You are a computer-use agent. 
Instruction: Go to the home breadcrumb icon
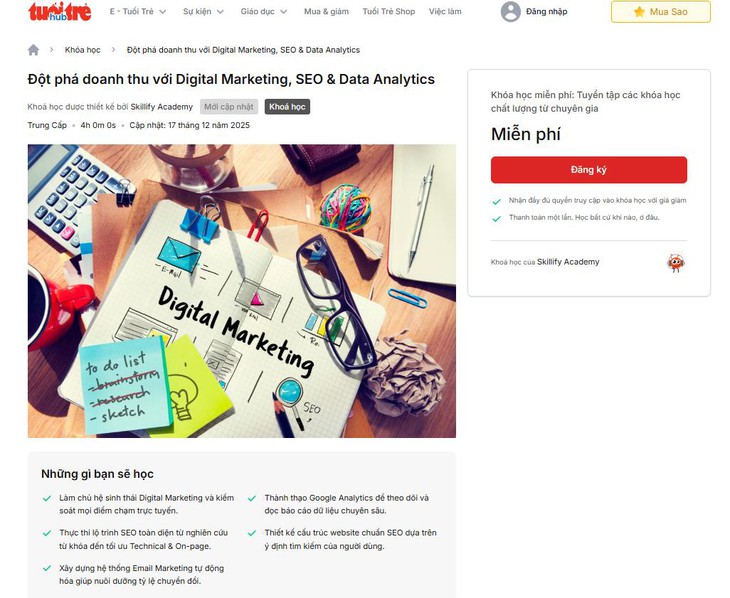point(34,50)
